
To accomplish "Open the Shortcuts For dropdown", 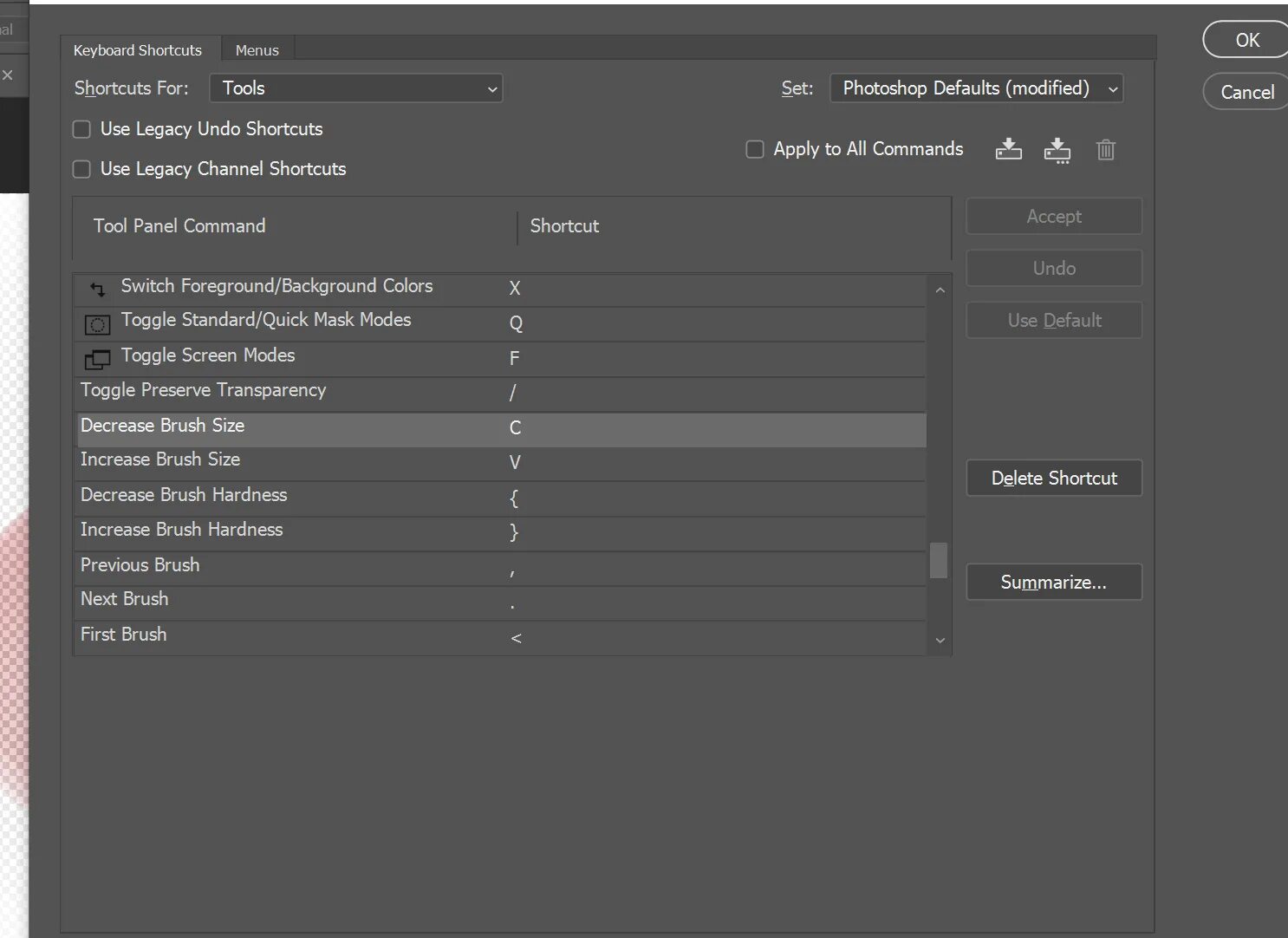I will coord(356,88).
